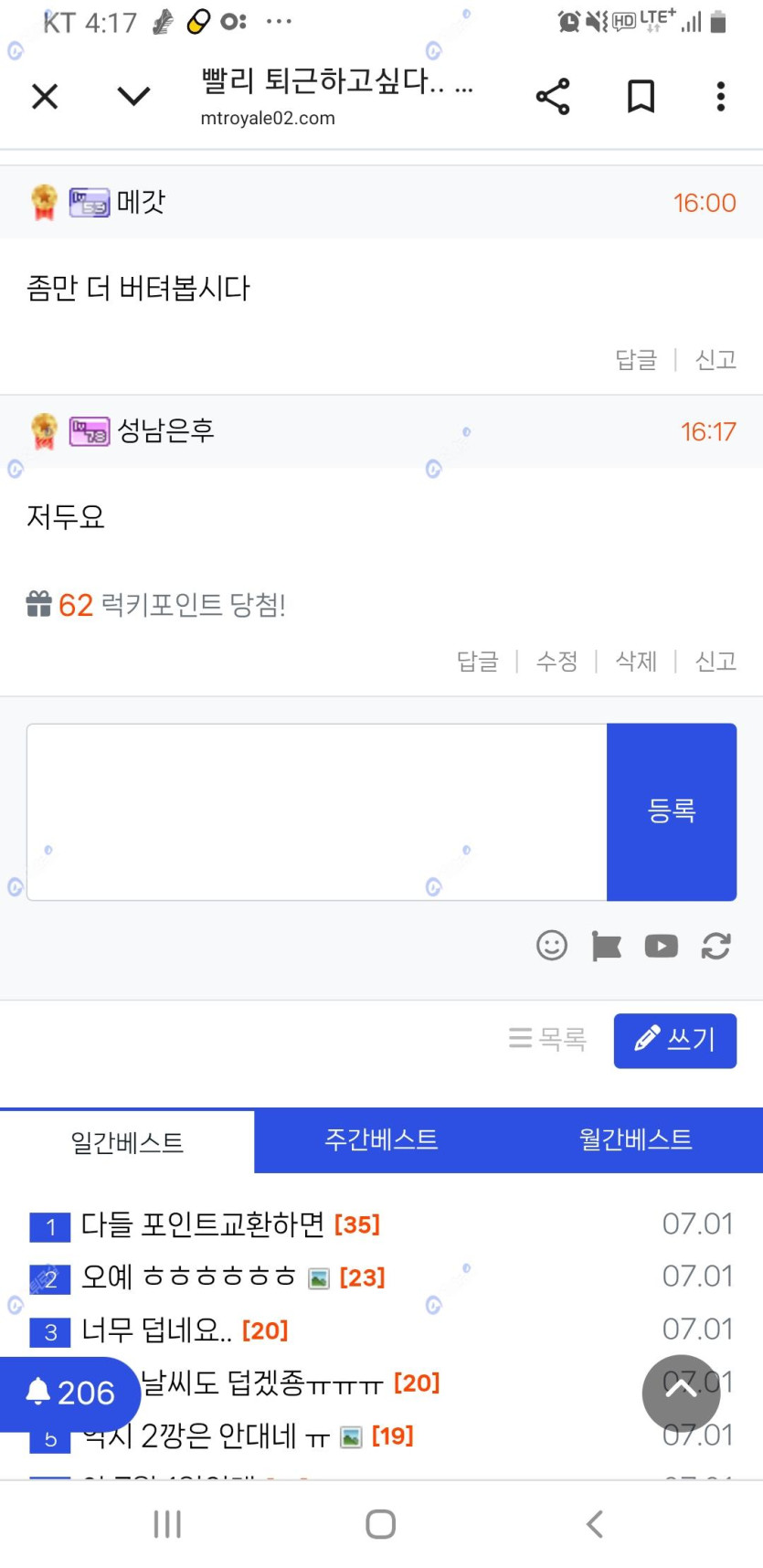Focus the comment text input box
The height and width of the screenshot is (1568, 763).
[317, 811]
